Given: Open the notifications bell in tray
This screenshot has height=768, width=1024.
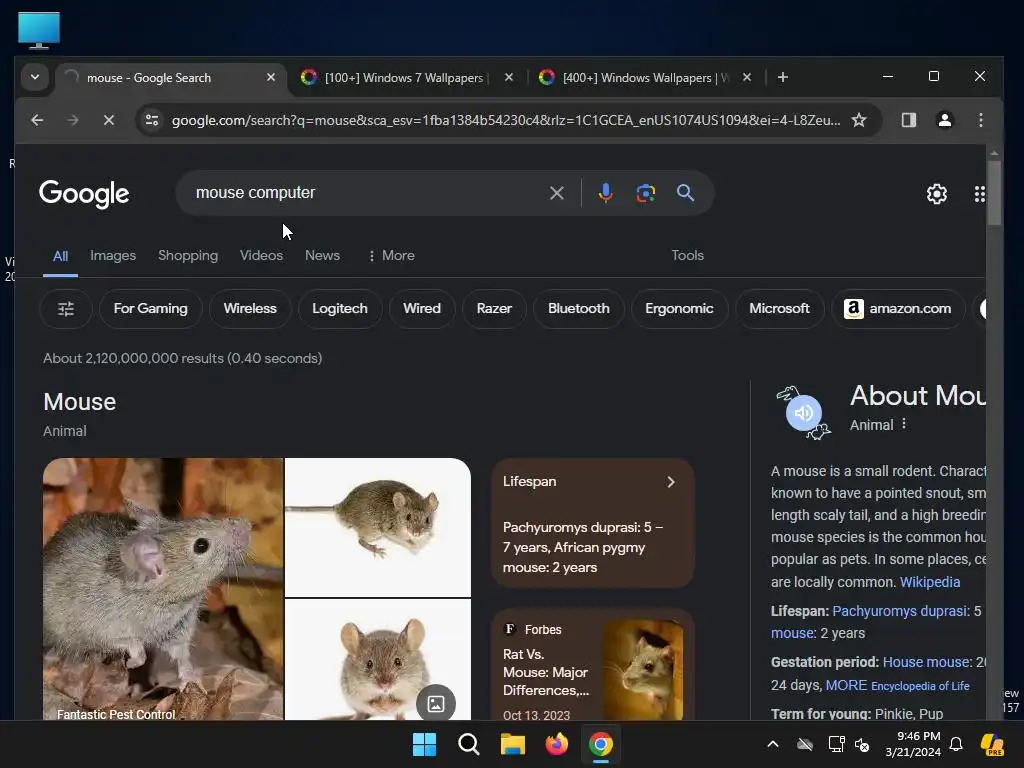Looking at the screenshot, I should (x=955, y=744).
